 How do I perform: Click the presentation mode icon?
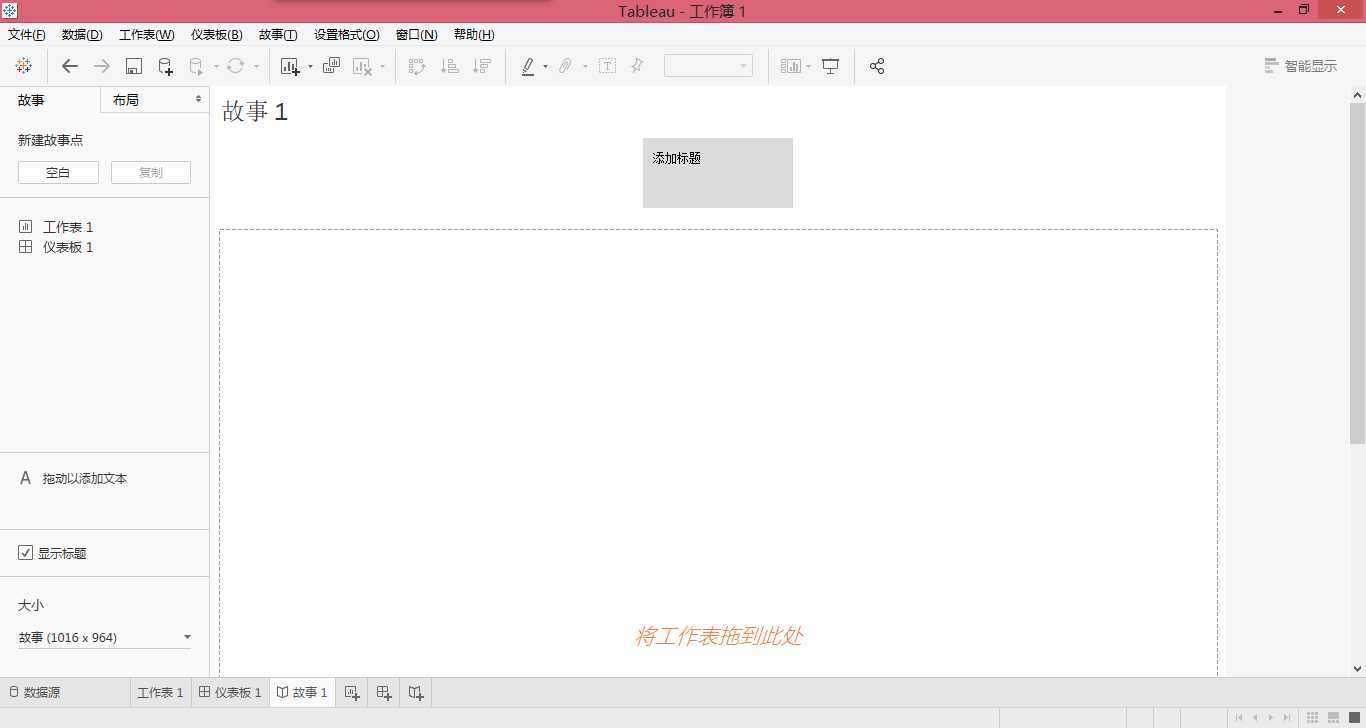(x=831, y=66)
